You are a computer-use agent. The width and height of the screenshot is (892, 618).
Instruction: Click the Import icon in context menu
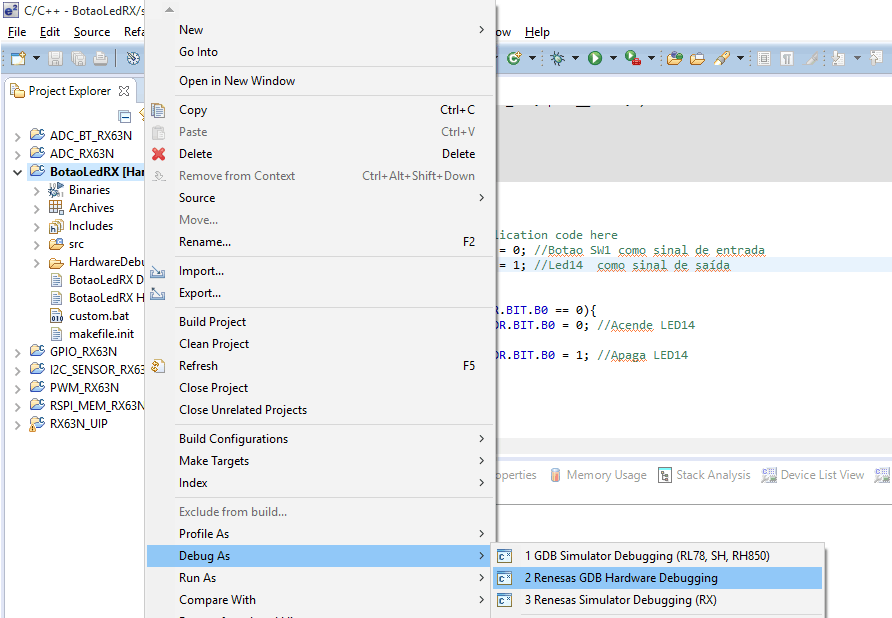click(158, 272)
